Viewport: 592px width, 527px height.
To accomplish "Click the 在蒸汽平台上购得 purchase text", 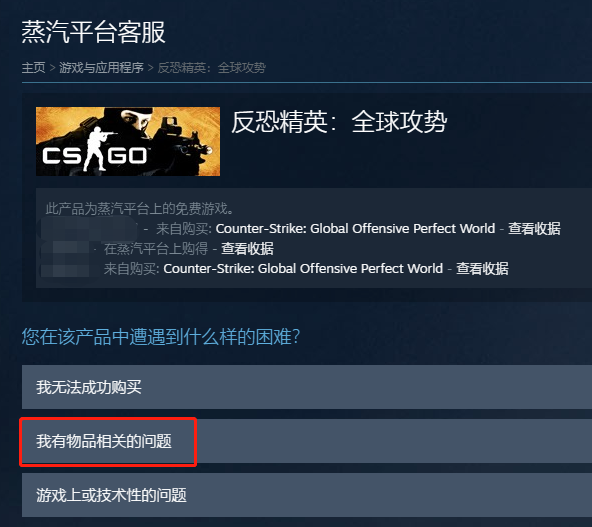I will (x=156, y=249).
